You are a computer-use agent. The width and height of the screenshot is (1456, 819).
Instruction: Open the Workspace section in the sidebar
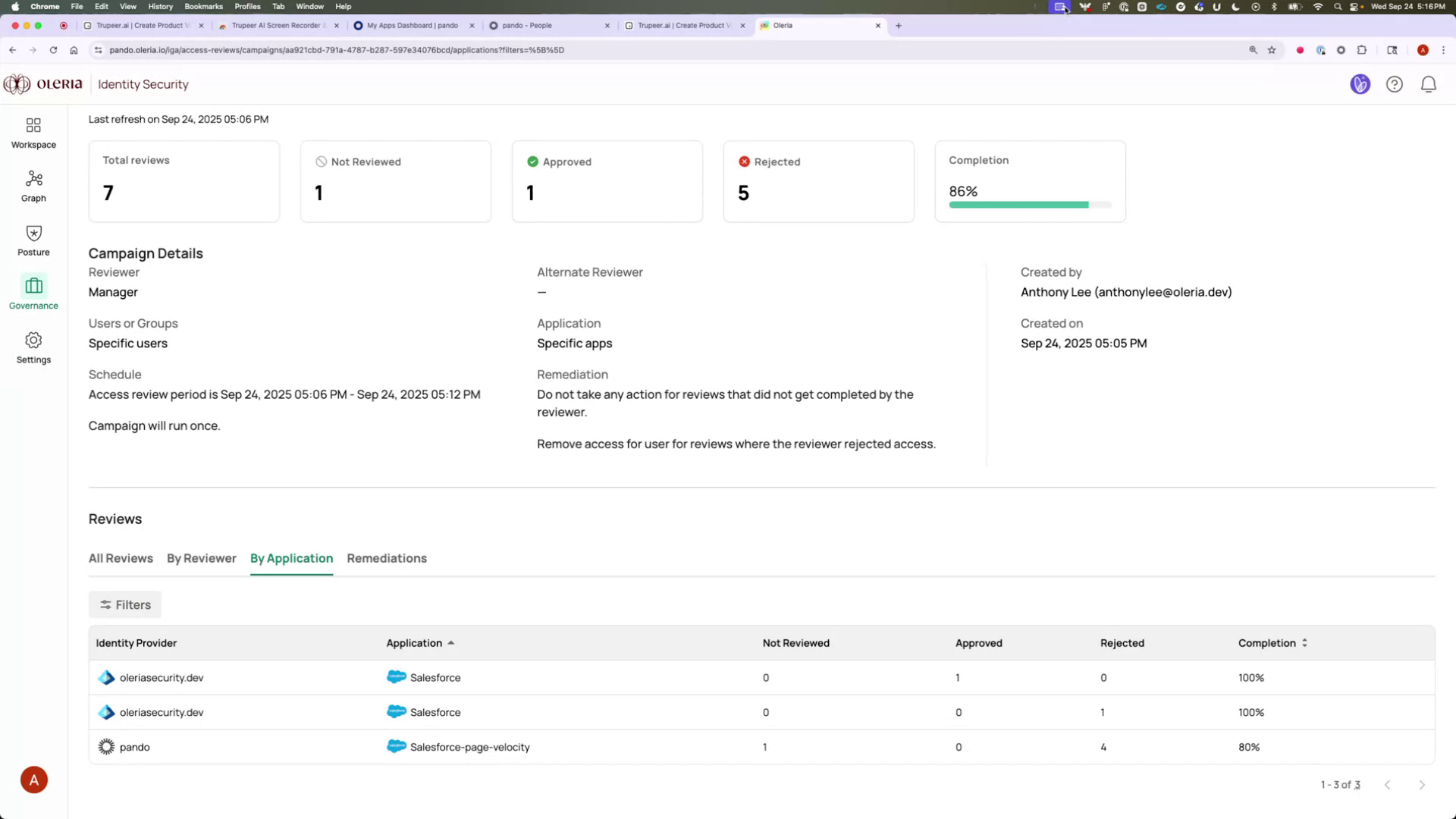33,132
